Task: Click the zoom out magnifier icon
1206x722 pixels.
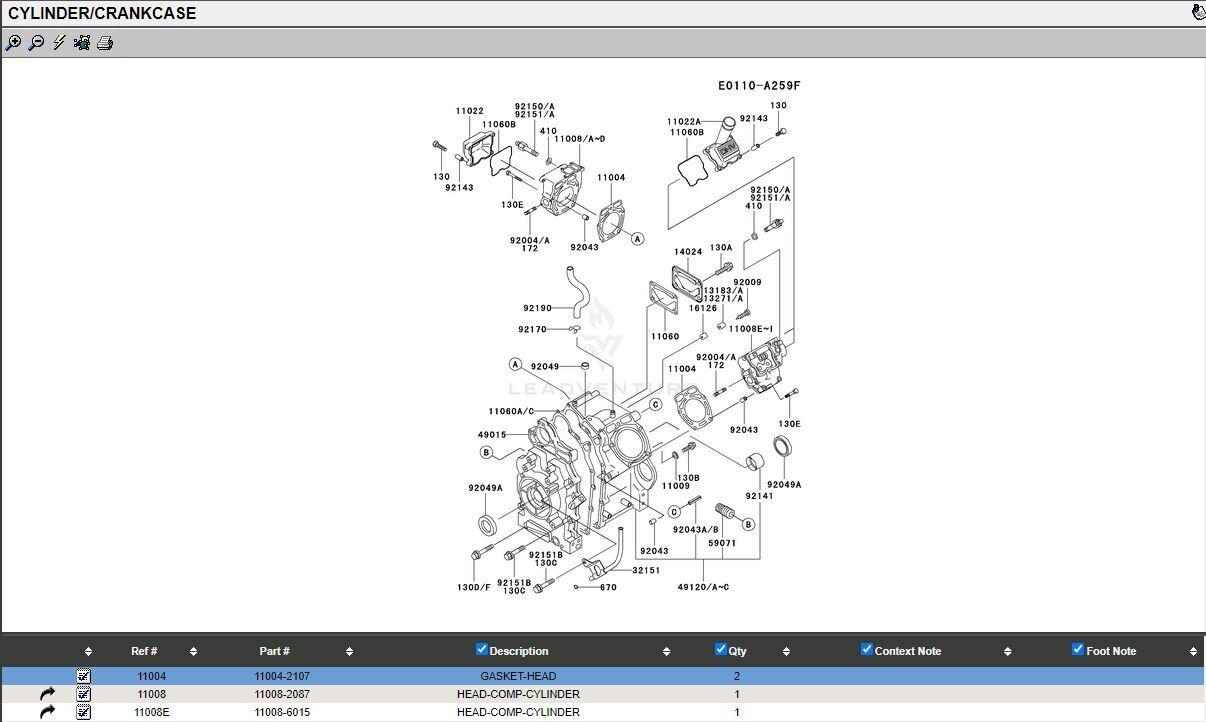Action: (36, 43)
